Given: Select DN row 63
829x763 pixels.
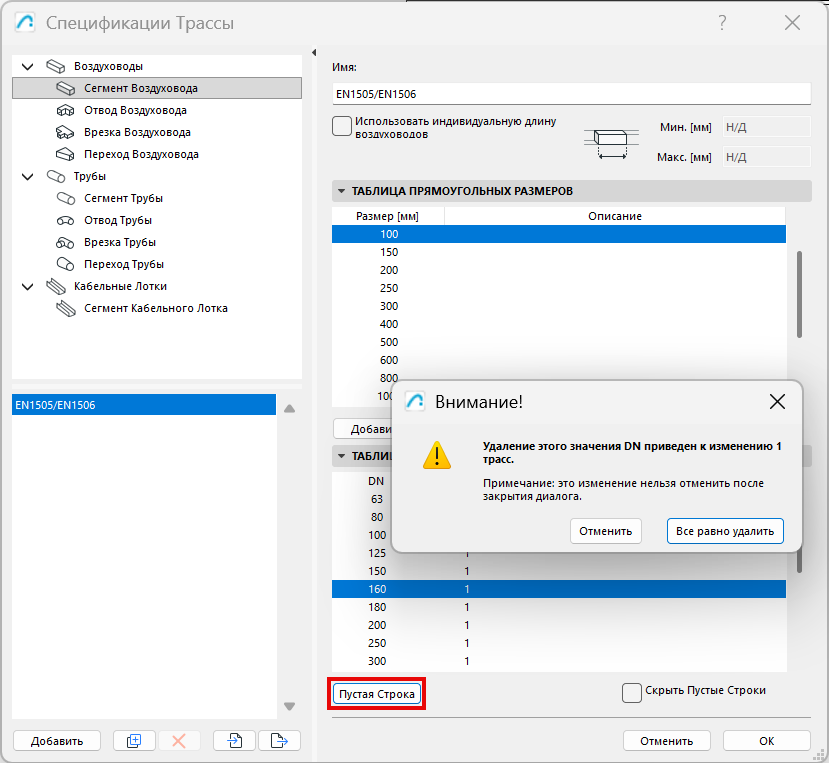Looking at the screenshot, I should pyautogui.click(x=362, y=499).
